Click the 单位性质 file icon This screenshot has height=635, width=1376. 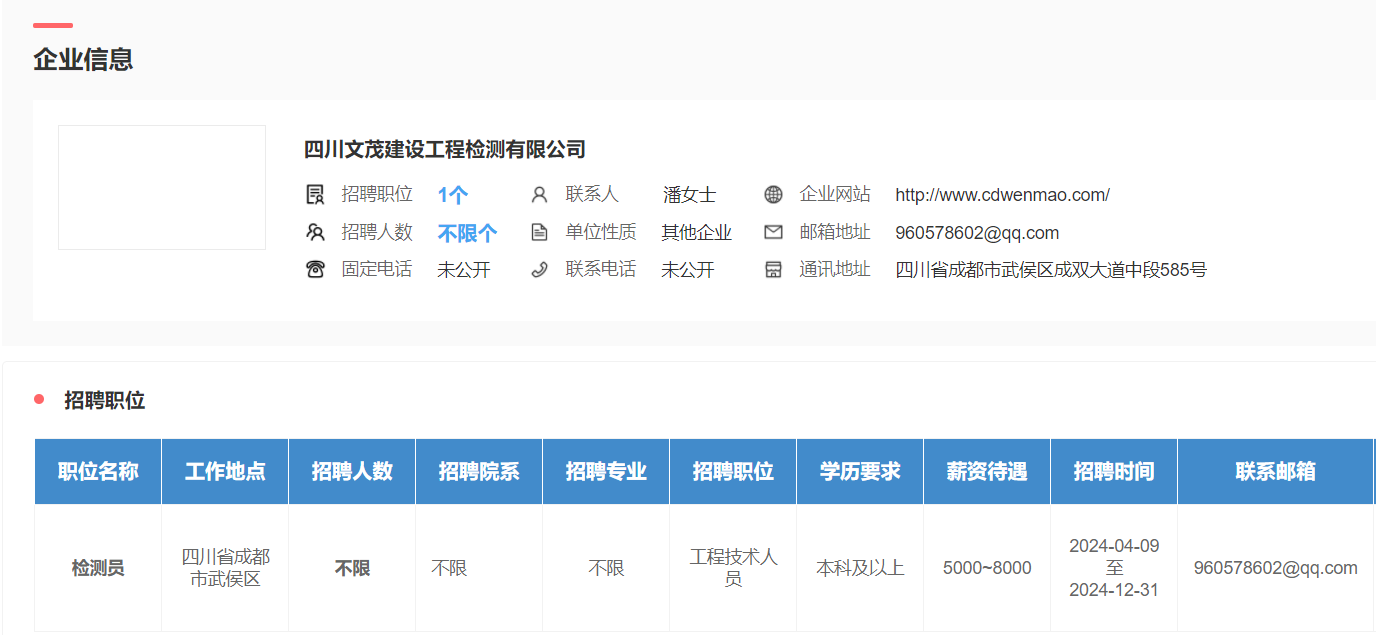pyautogui.click(x=539, y=232)
